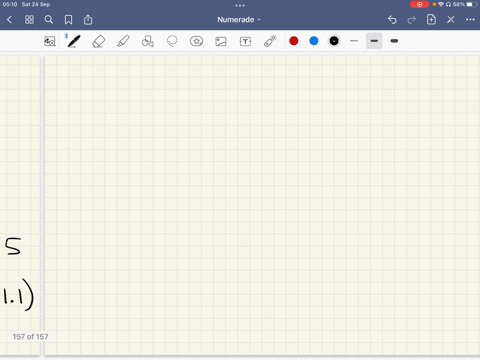Add a new page

coord(431,19)
